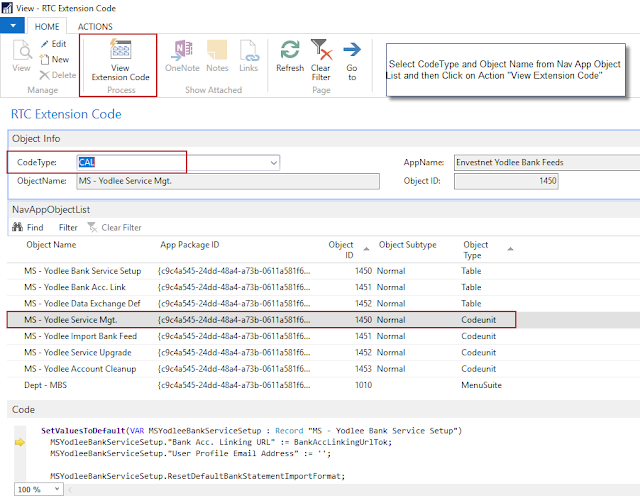Click the ObjectName field

click(x=228, y=181)
